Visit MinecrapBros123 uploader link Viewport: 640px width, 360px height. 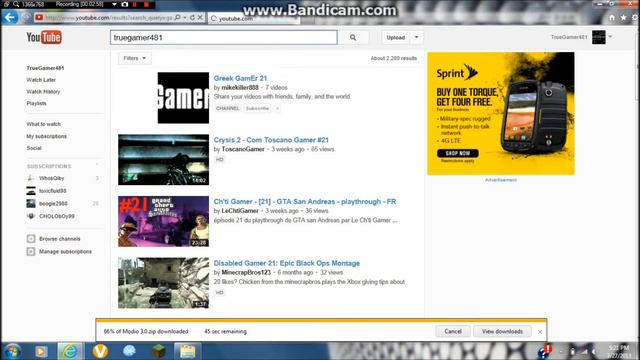pyautogui.click(x=246, y=273)
